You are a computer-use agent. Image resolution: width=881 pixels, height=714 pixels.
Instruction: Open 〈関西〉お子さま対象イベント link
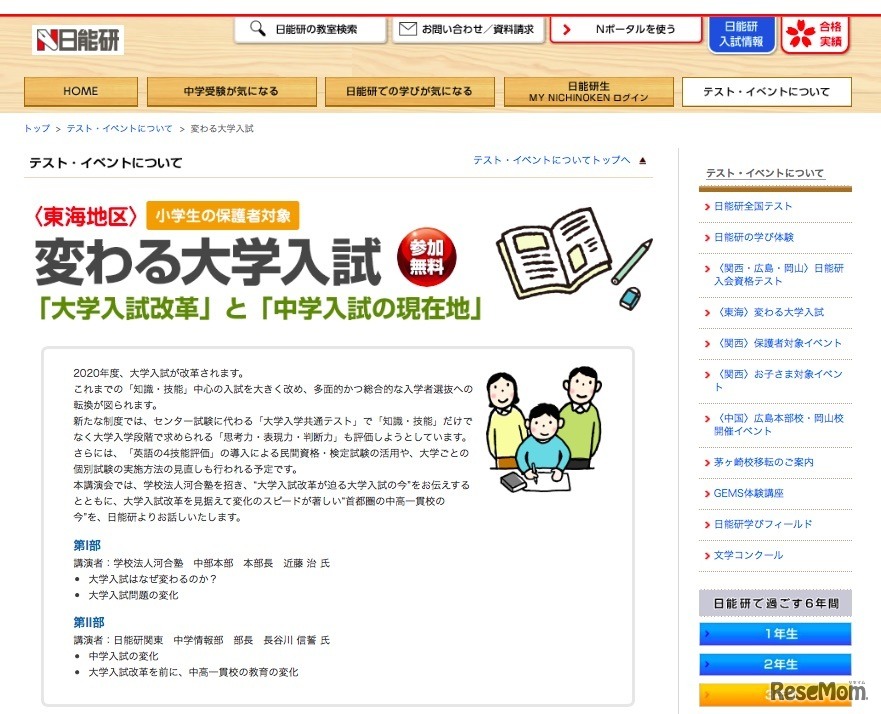tap(778, 380)
